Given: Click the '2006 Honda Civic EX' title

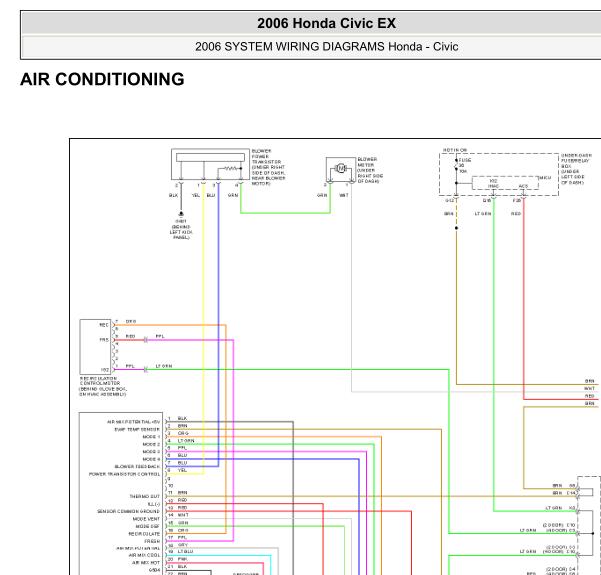Looking at the screenshot, I should (326, 23).
